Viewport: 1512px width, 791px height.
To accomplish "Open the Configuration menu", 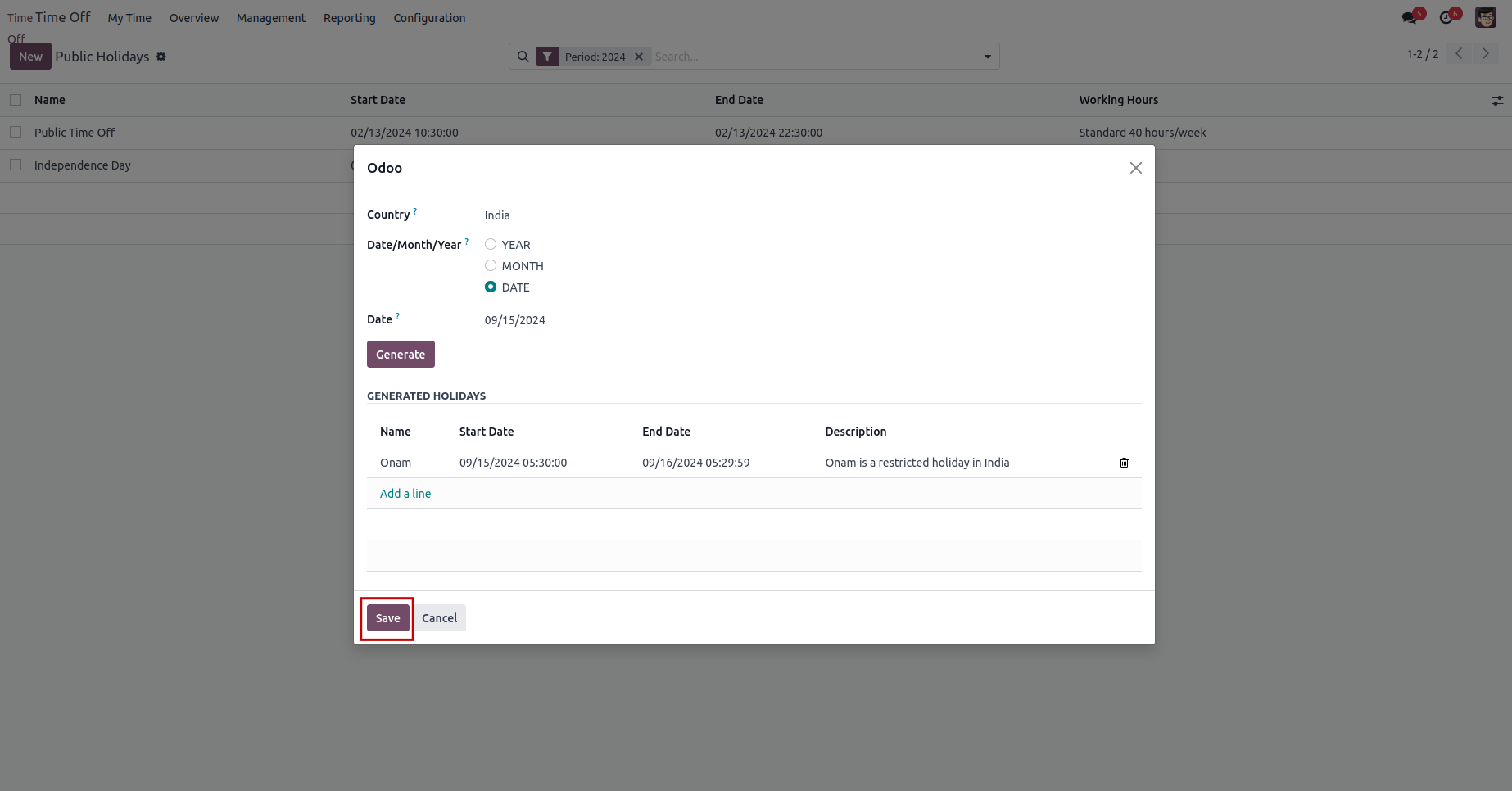I will pyautogui.click(x=429, y=18).
